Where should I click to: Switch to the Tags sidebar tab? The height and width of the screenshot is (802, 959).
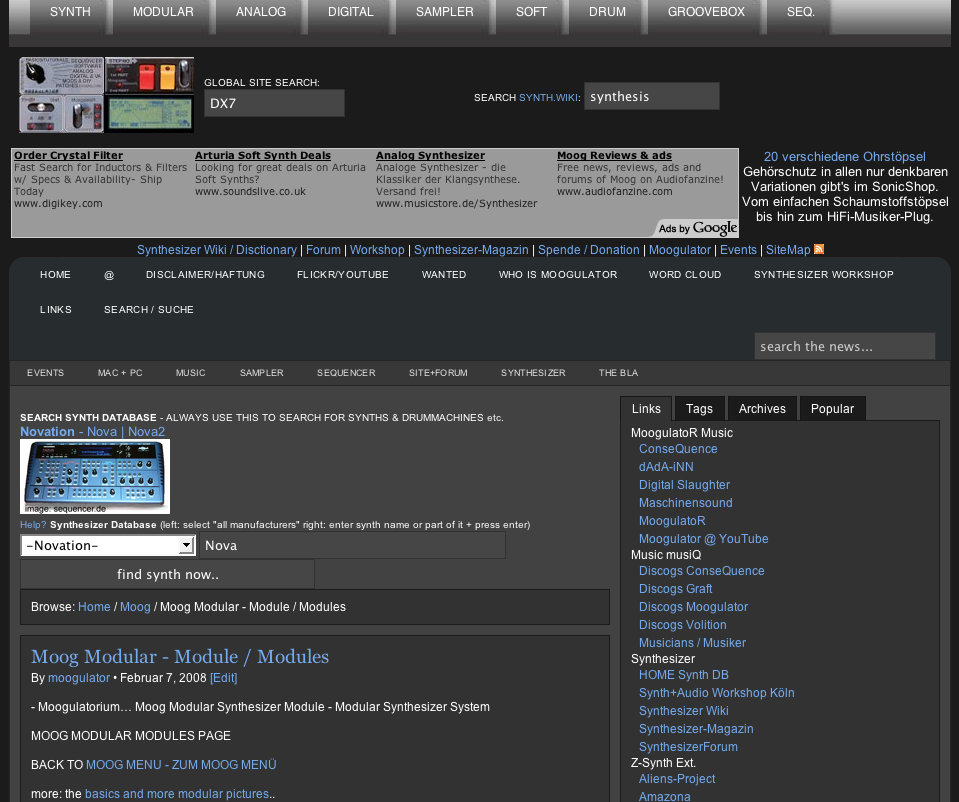[x=699, y=409]
